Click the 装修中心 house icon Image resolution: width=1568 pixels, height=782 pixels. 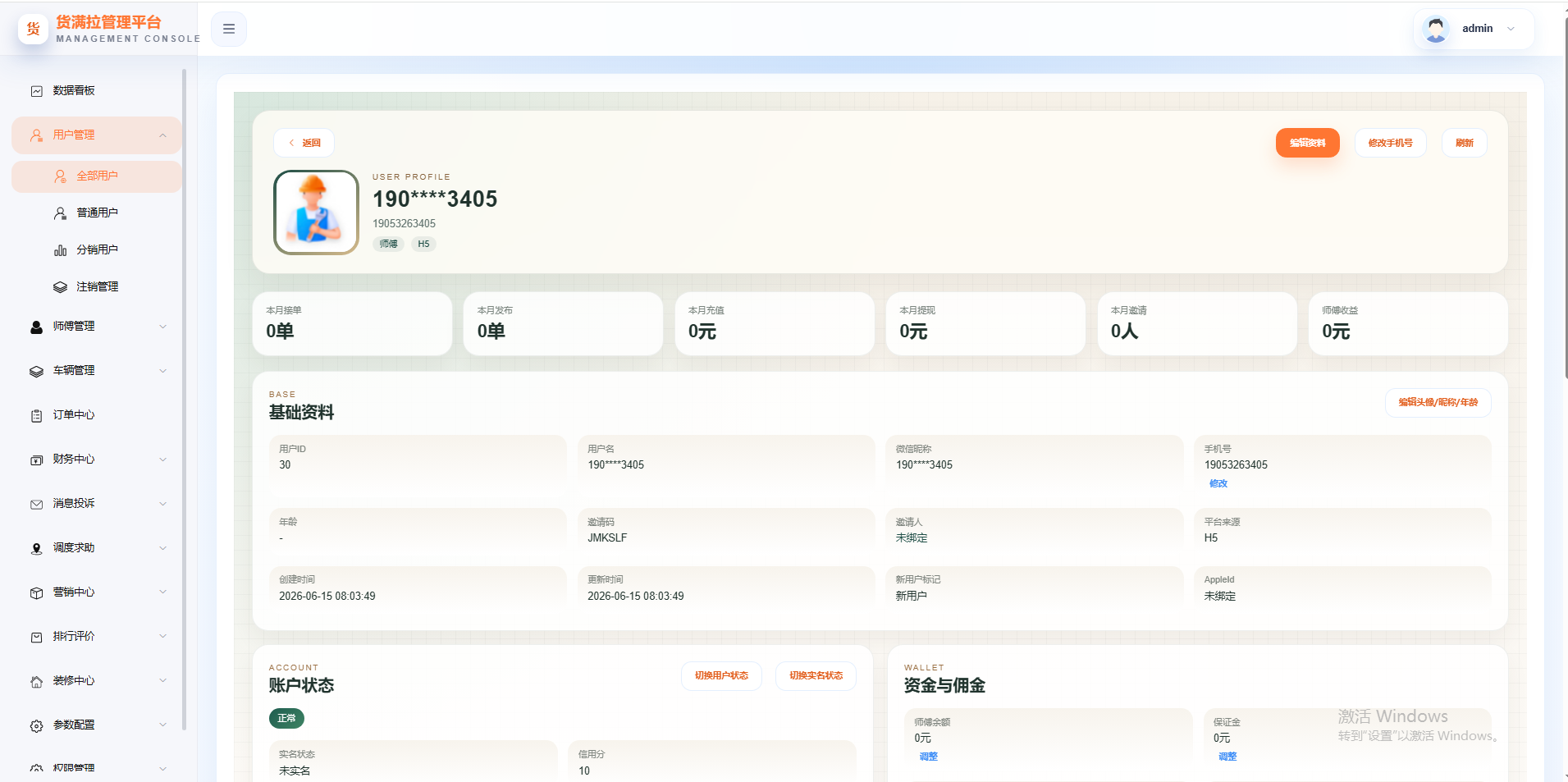pyautogui.click(x=36, y=682)
